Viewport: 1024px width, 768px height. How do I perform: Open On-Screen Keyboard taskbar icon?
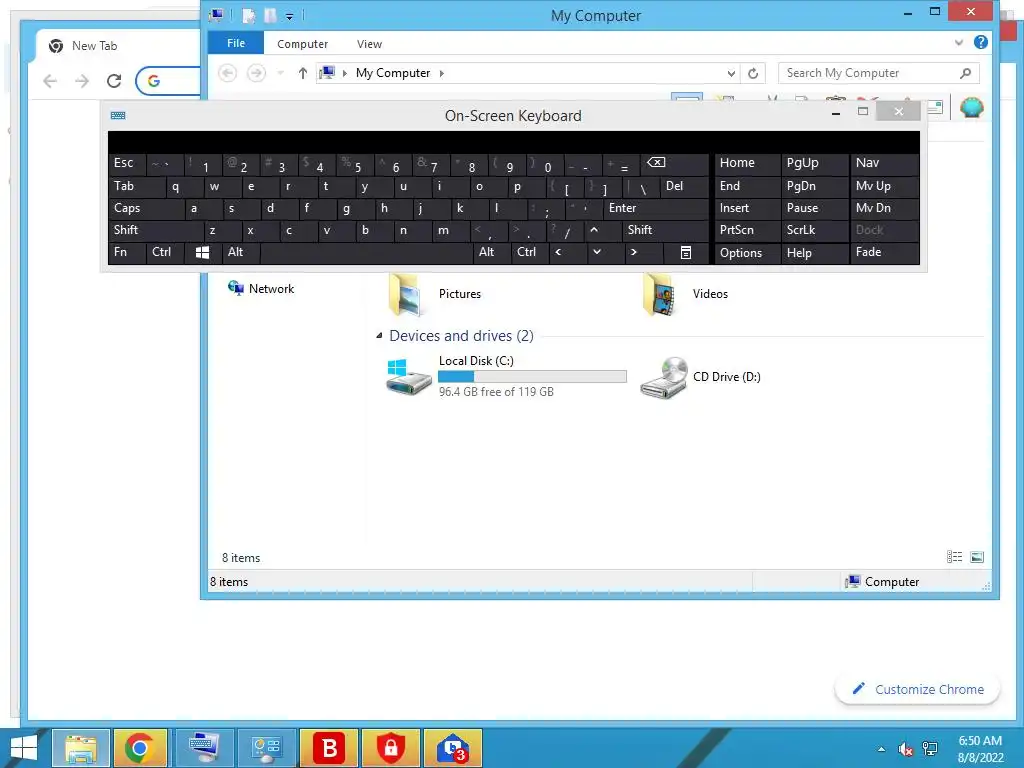pos(204,748)
